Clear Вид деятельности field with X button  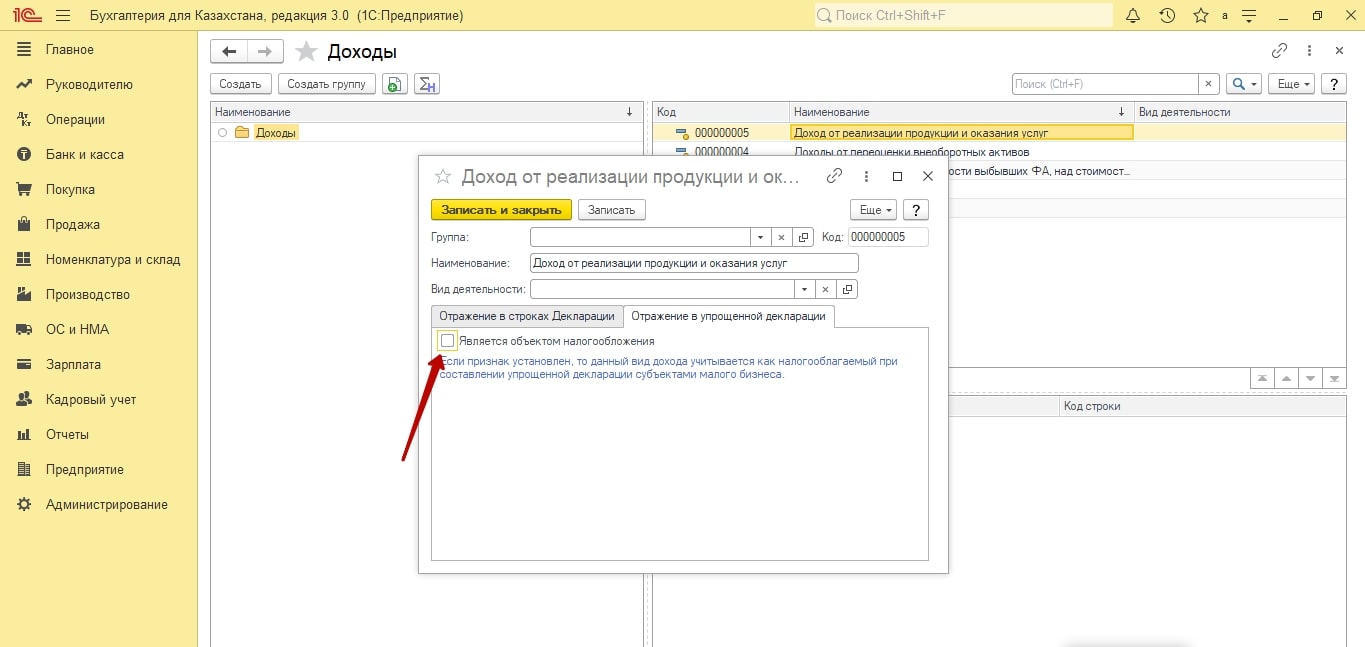(825, 289)
